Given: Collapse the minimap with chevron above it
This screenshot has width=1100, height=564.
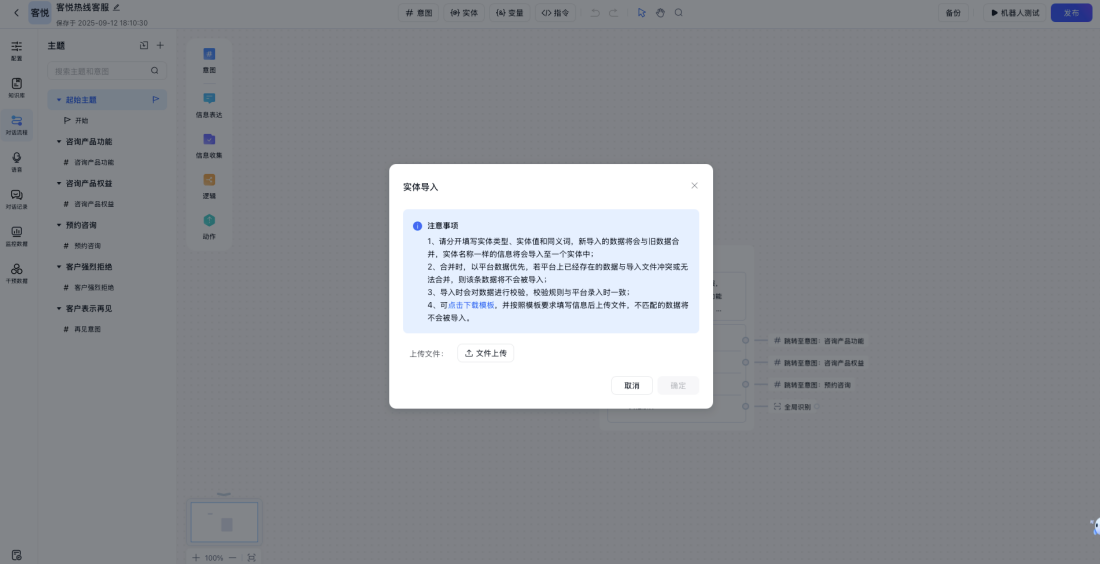Looking at the screenshot, I should [x=224, y=495].
